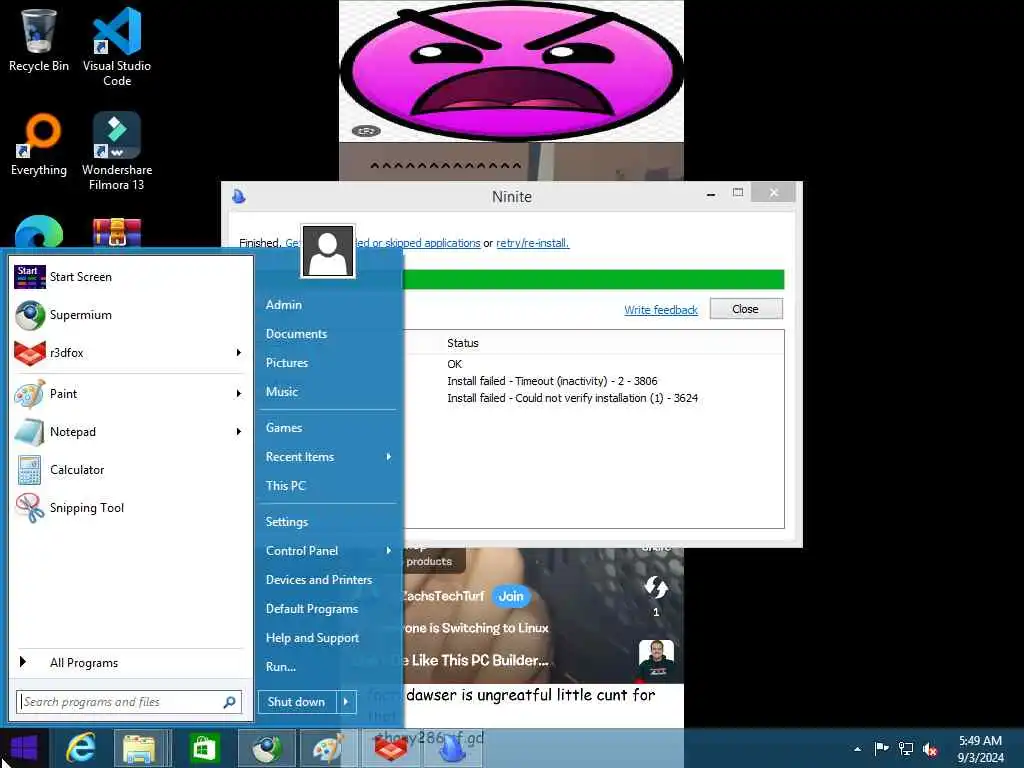Open Help and Support

312,638
